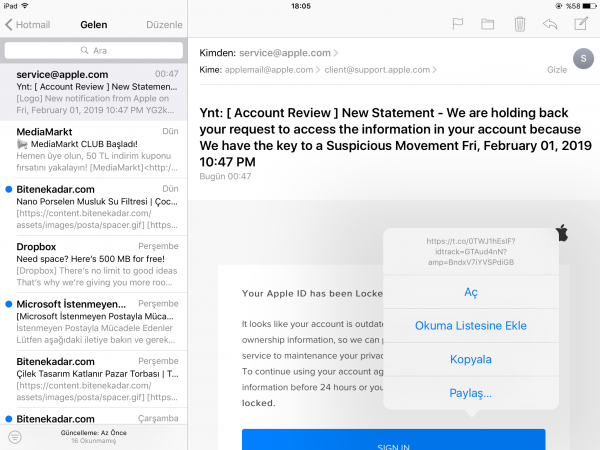Tap the sender avatar circle "S"
This screenshot has width=600, height=450.
click(x=582, y=59)
